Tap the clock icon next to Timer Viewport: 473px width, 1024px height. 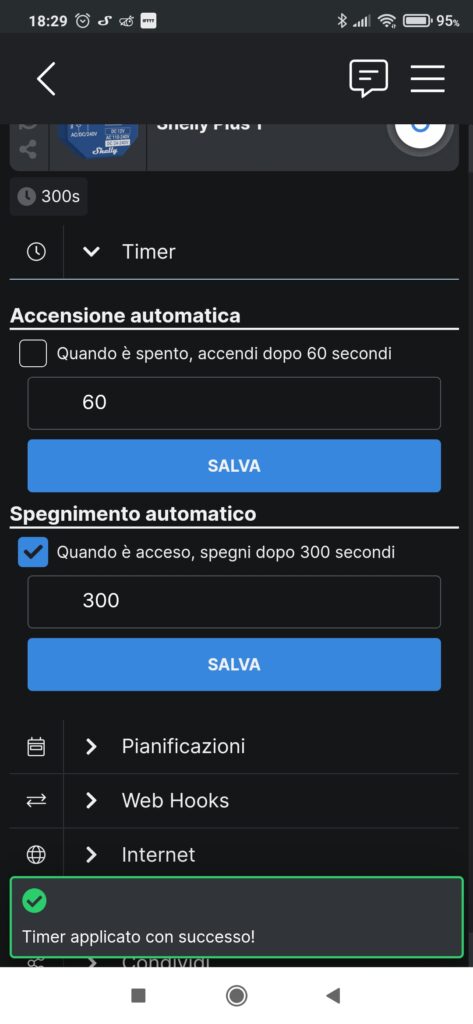click(x=36, y=252)
